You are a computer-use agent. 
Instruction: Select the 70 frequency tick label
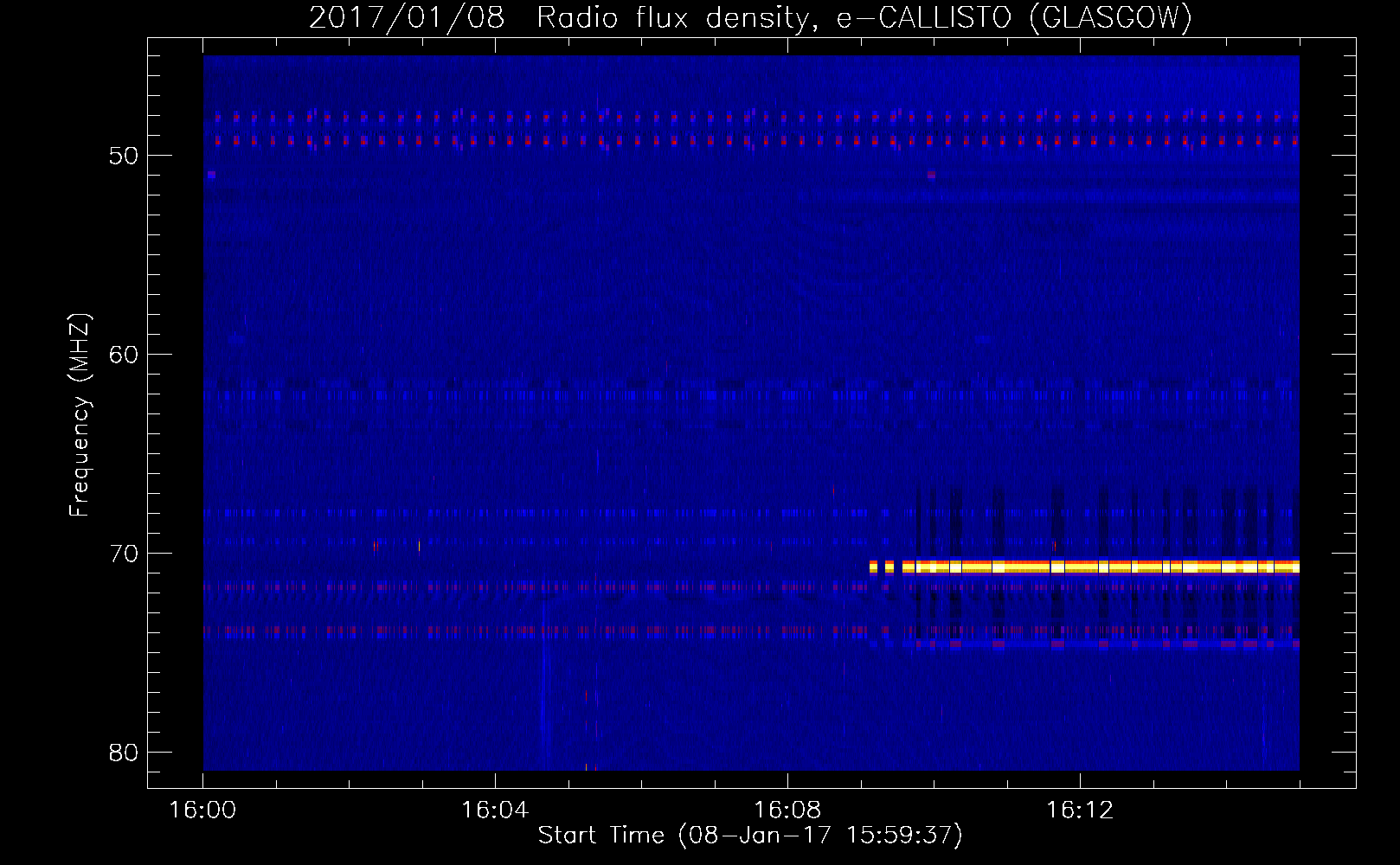pos(125,554)
